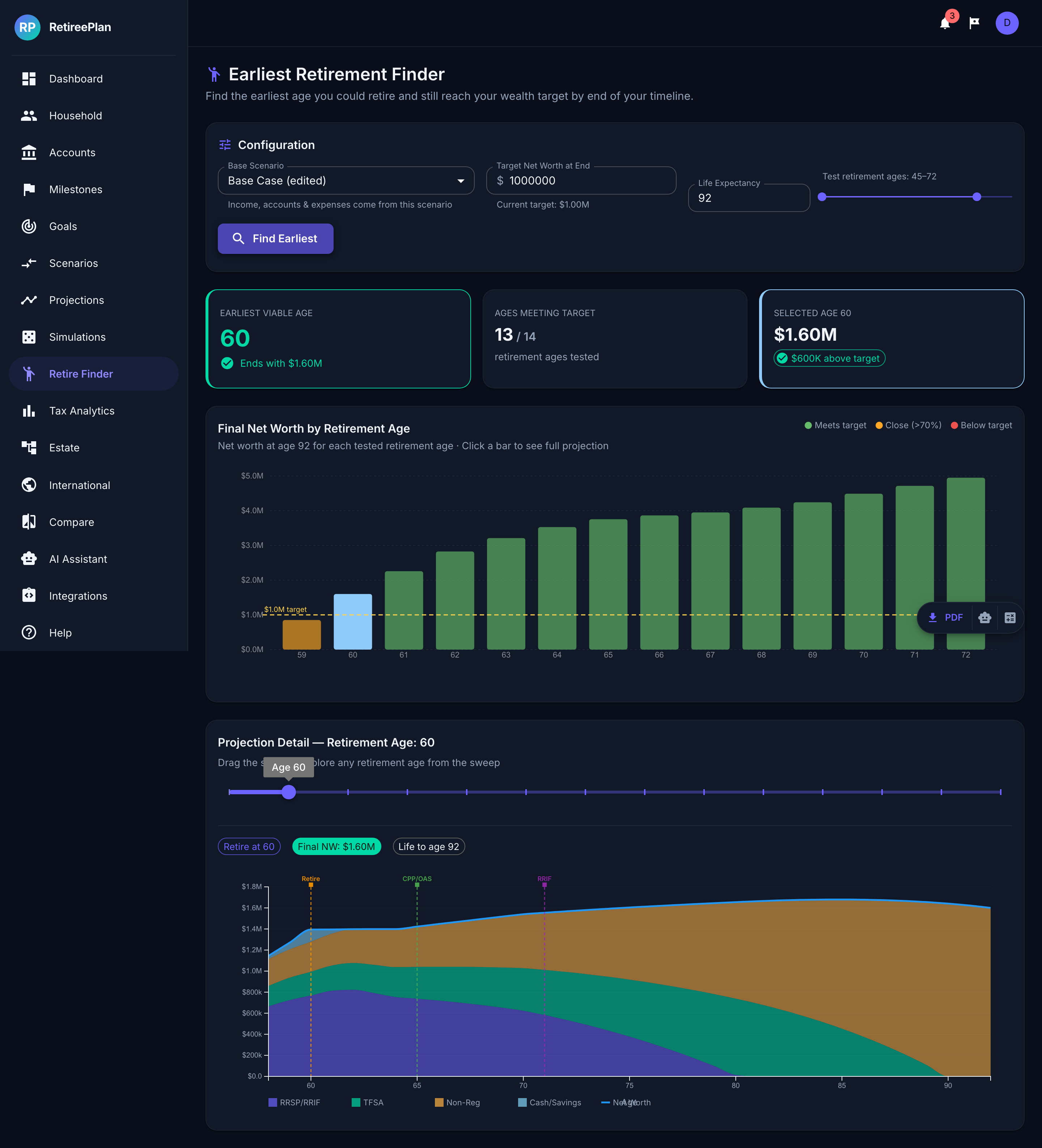Open the floating calculator icon

[1009, 617]
